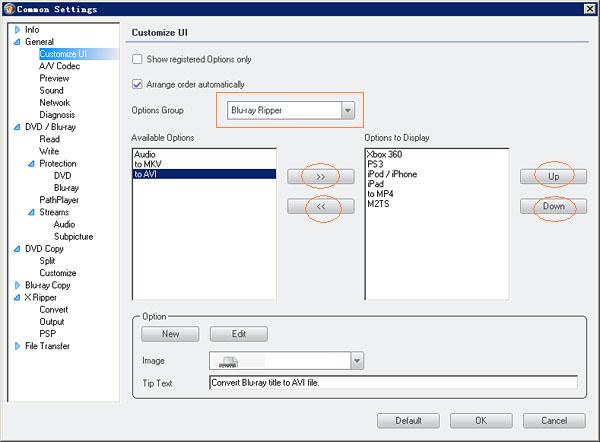Collapse the DVD Copy node arrow
This screenshot has width=600, height=442.
tap(17, 249)
